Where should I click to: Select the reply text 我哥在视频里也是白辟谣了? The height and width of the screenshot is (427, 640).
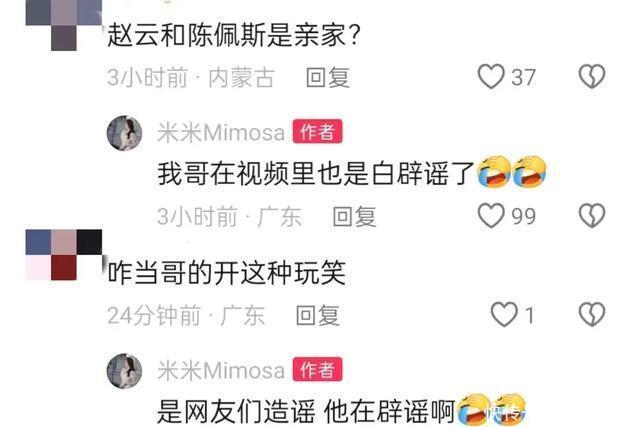coord(316,173)
